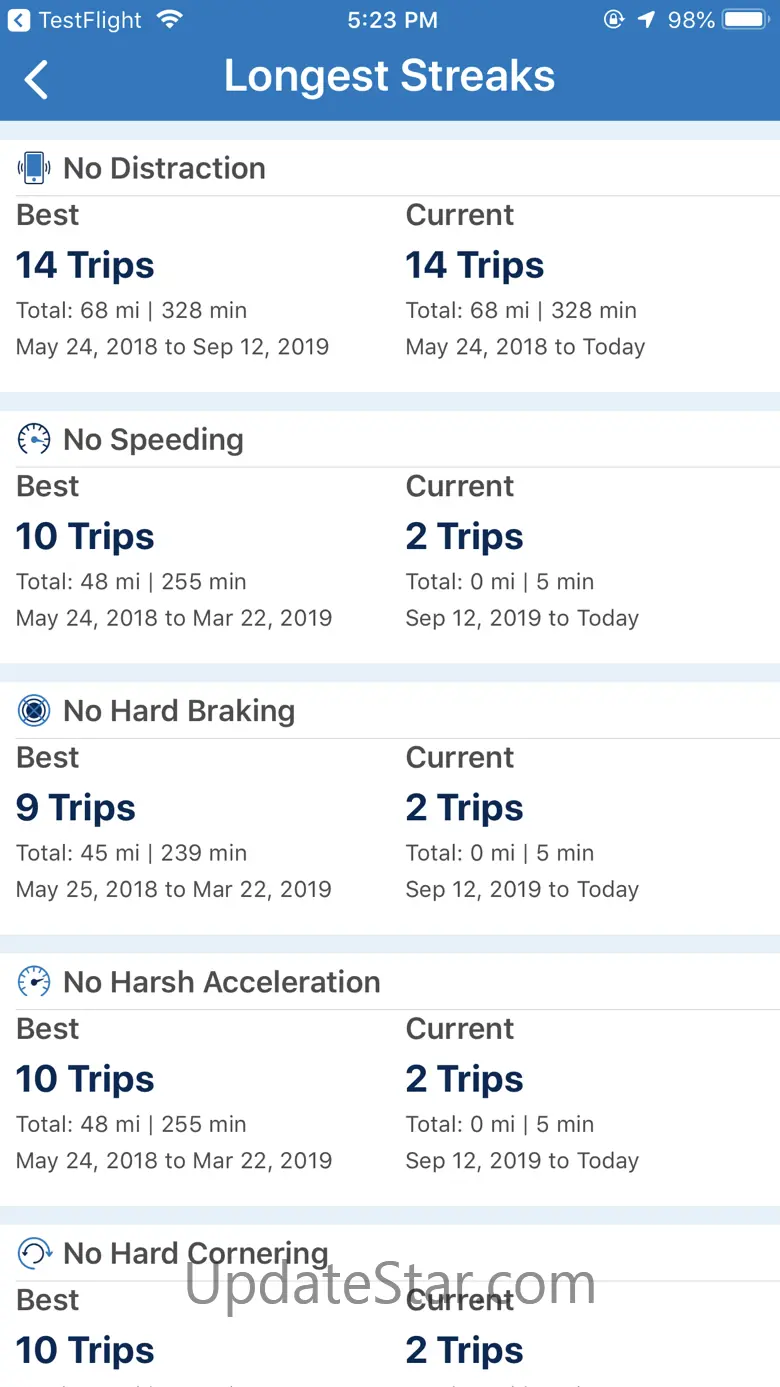Select the No Speeding section header

tap(153, 439)
